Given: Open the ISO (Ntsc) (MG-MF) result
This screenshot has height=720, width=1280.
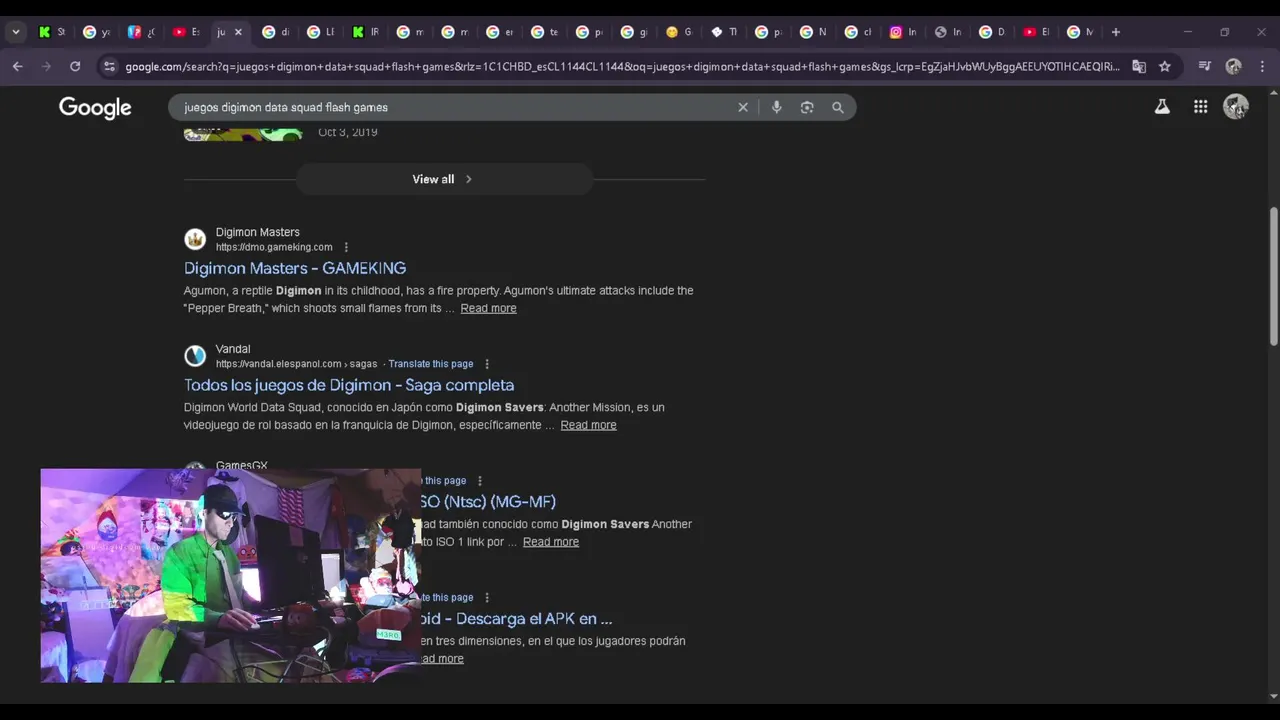Looking at the screenshot, I should pyautogui.click(x=488, y=502).
